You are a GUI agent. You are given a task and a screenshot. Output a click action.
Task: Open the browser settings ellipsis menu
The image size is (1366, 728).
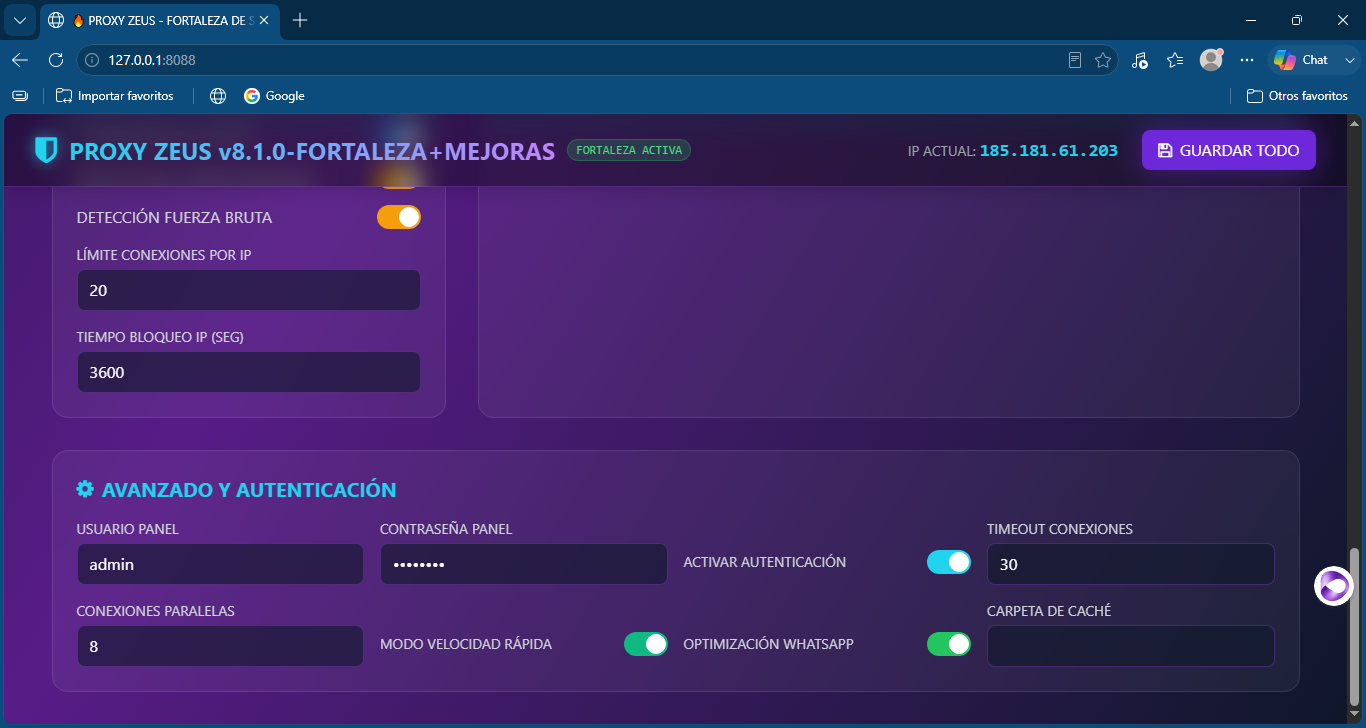pyautogui.click(x=1247, y=60)
